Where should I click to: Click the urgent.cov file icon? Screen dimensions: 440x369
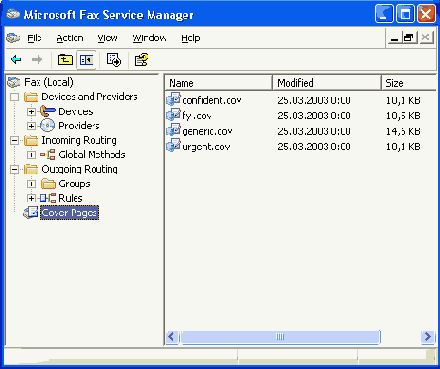pyautogui.click(x=173, y=146)
